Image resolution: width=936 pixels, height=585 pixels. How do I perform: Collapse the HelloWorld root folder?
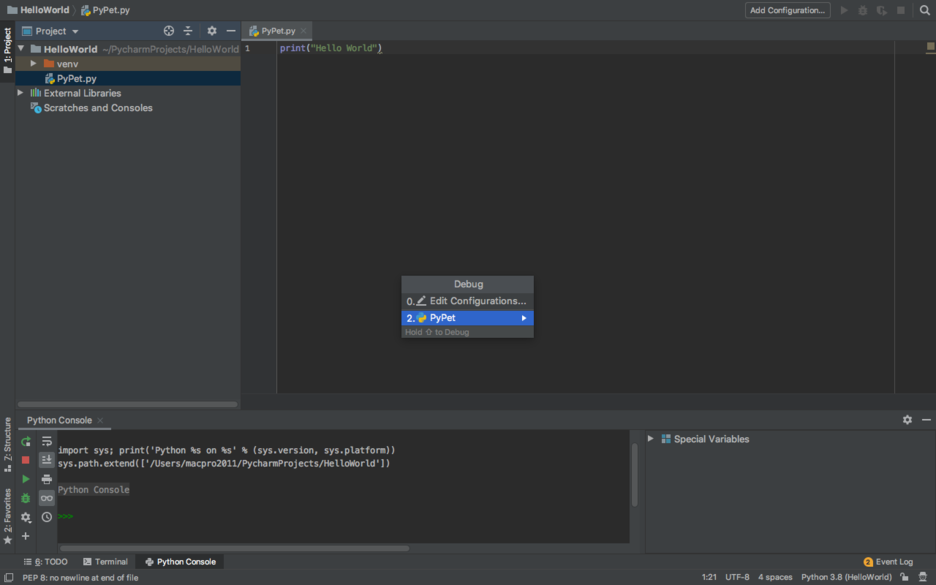21,49
